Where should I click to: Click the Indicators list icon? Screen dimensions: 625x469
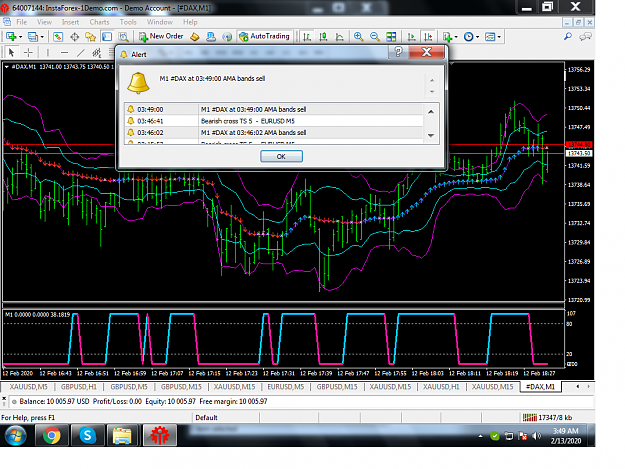point(448,37)
